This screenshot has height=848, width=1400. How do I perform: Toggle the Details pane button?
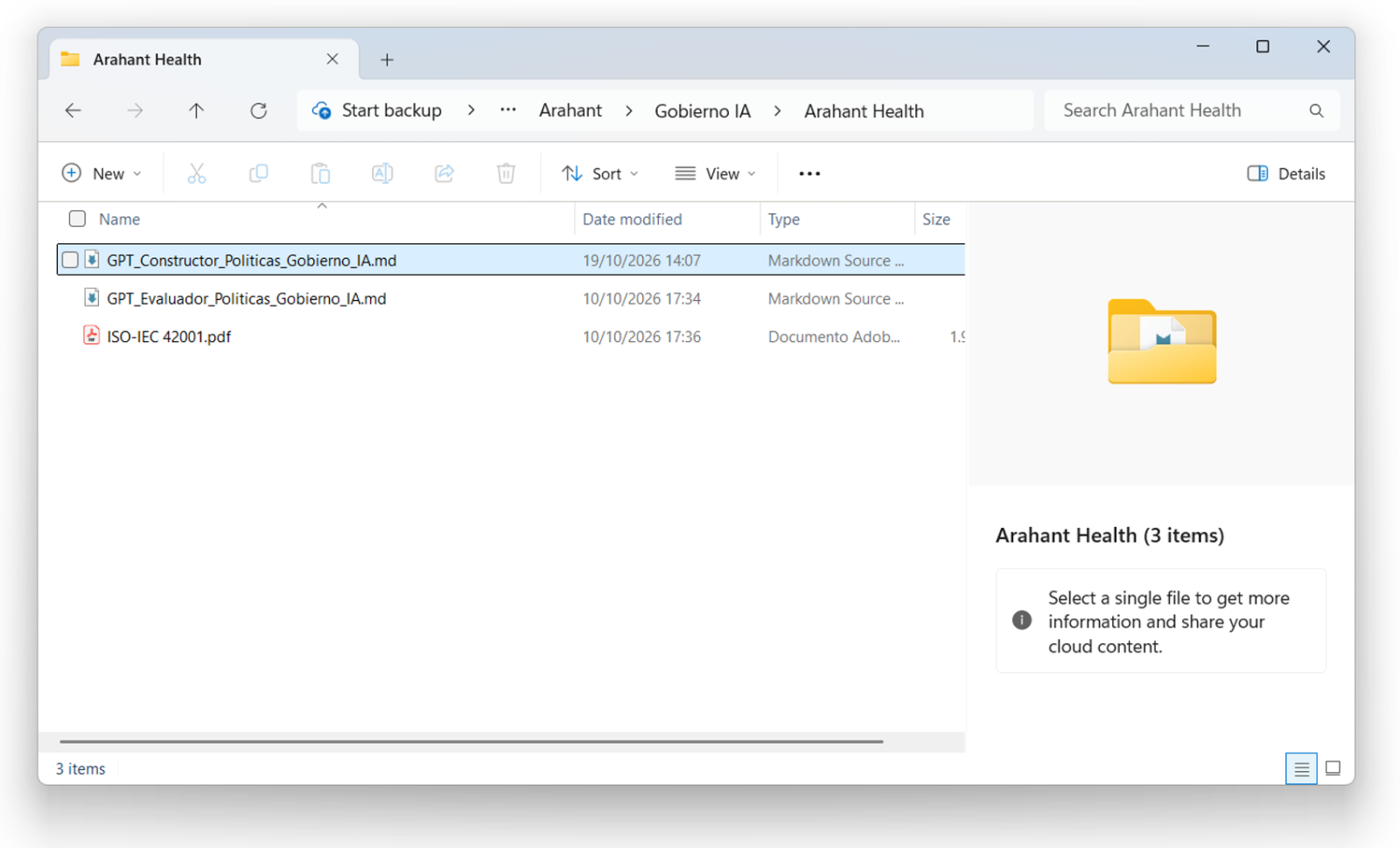click(x=1286, y=173)
